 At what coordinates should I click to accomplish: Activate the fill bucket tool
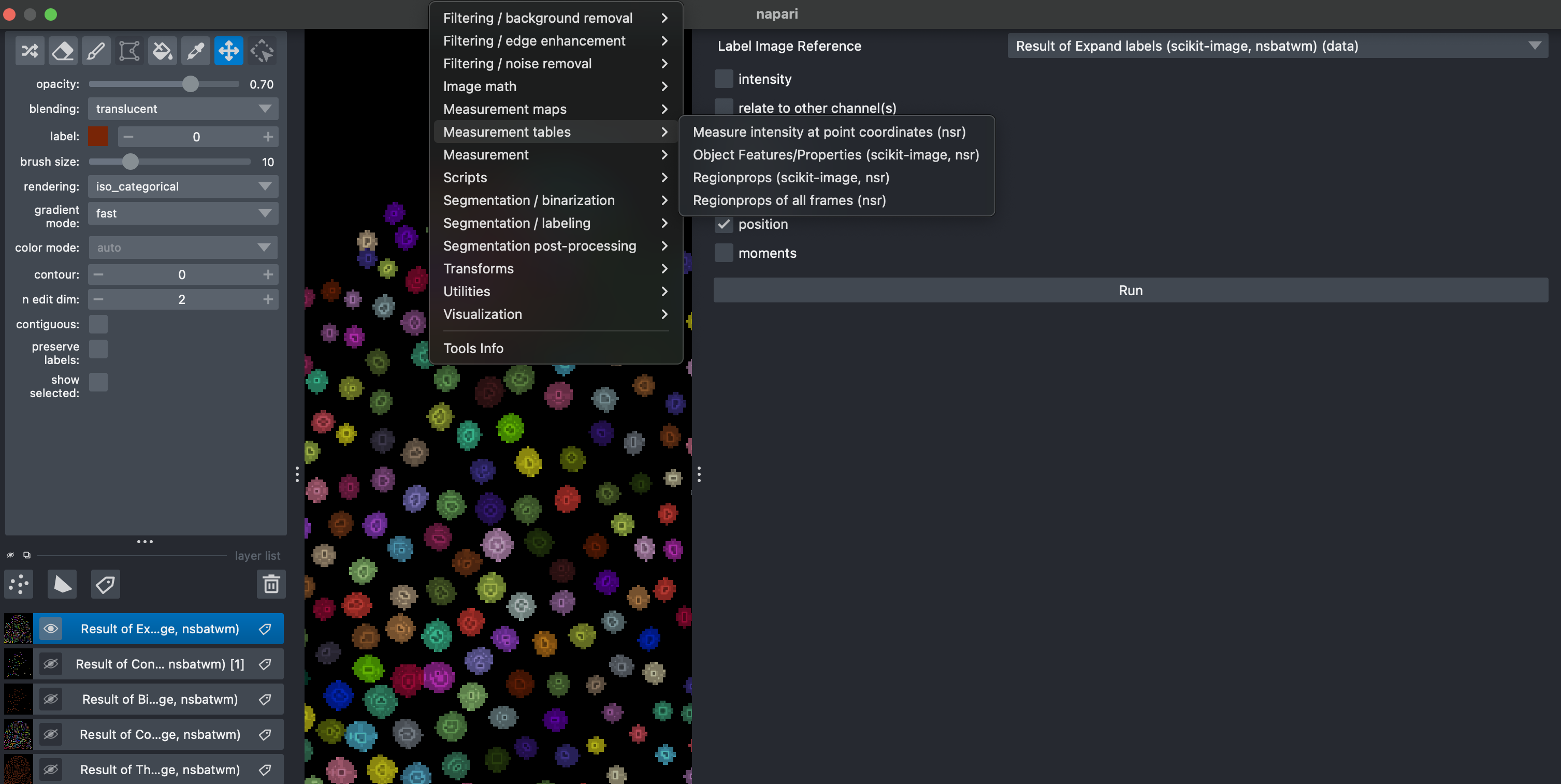163,51
